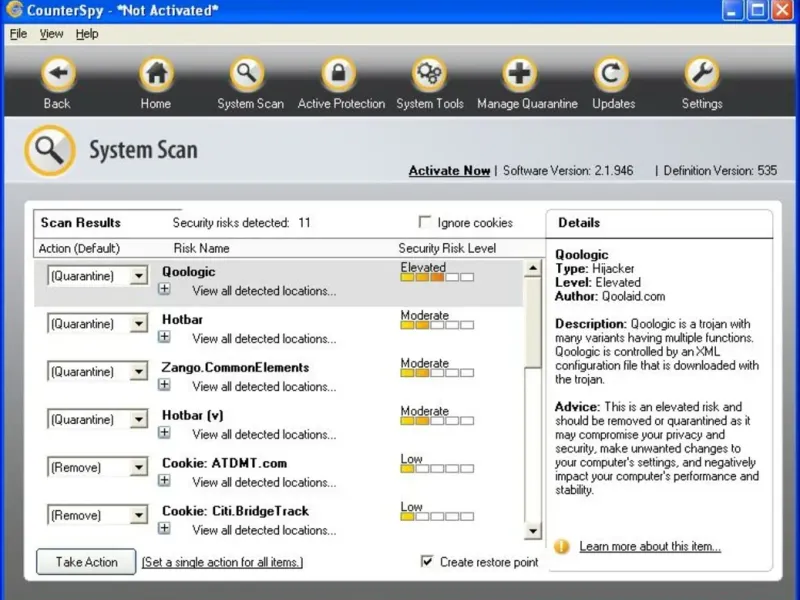The width and height of the screenshot is (800, 600).
Task: Click View all detected locations under Hotbar (v)
Action: pyautogui.click(x=264, y=434)
